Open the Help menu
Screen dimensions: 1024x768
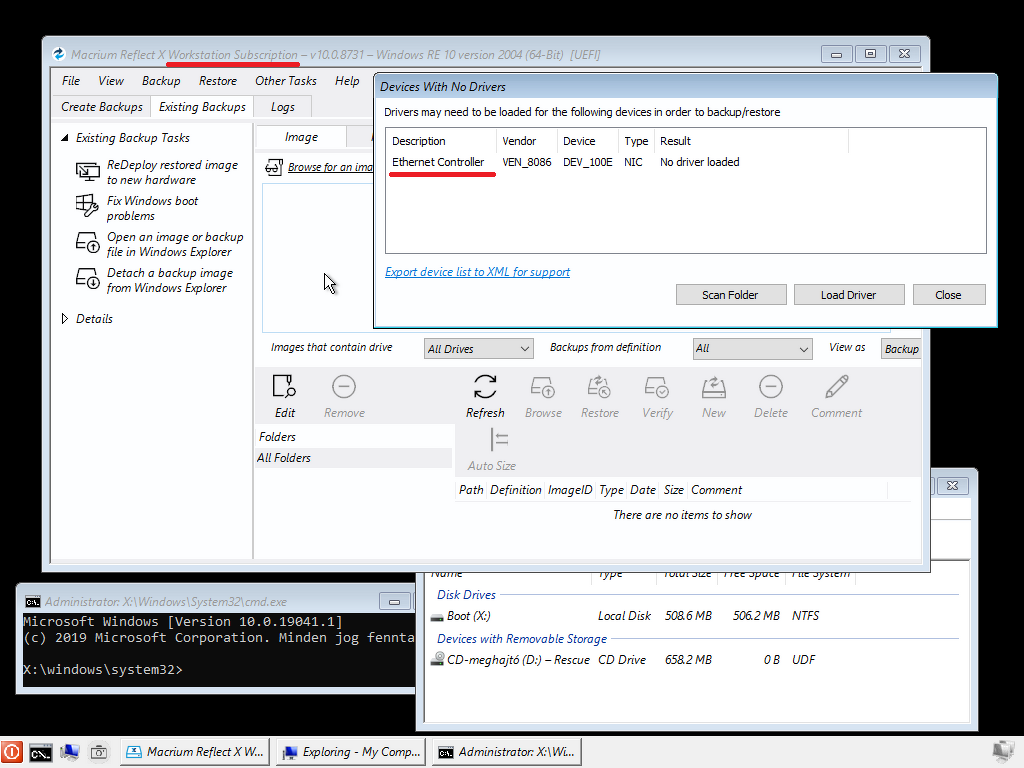point(347,81)
